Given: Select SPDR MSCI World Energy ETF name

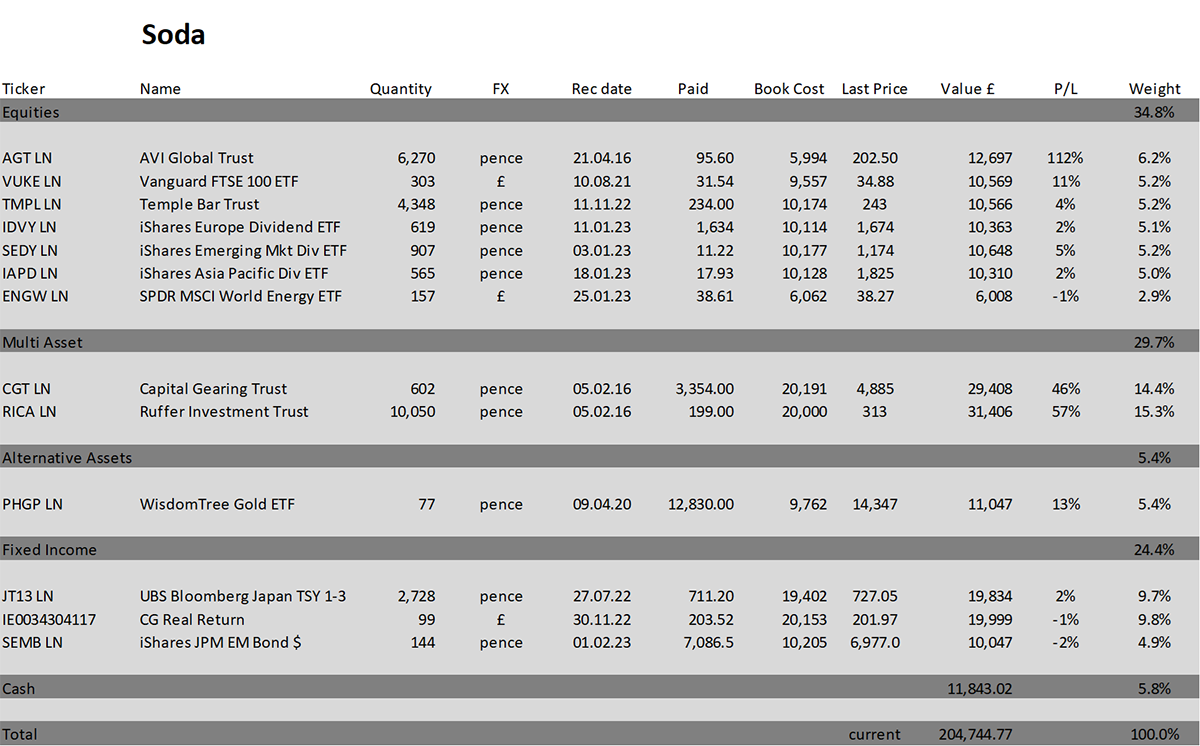Looking at the screenshot, I should (241, 296).
